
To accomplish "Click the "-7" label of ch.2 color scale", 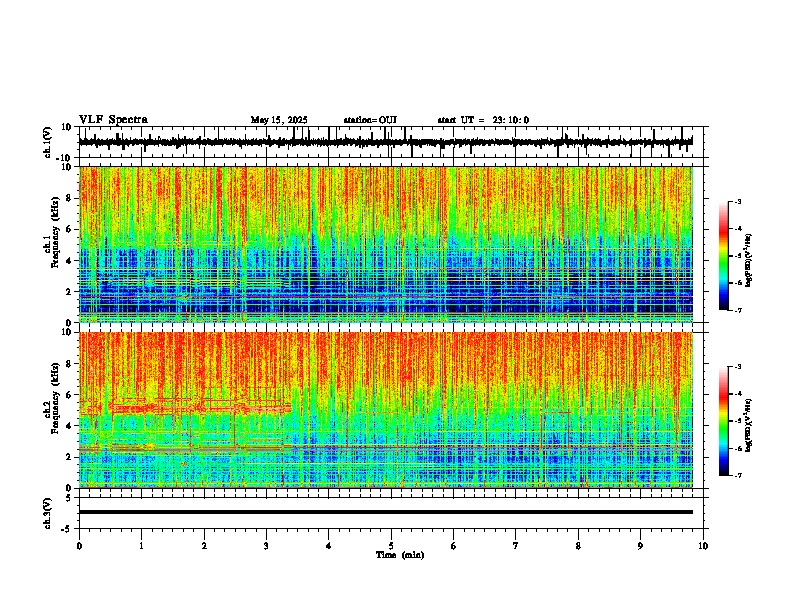I will pyautogui.click(x=738, y=475).
